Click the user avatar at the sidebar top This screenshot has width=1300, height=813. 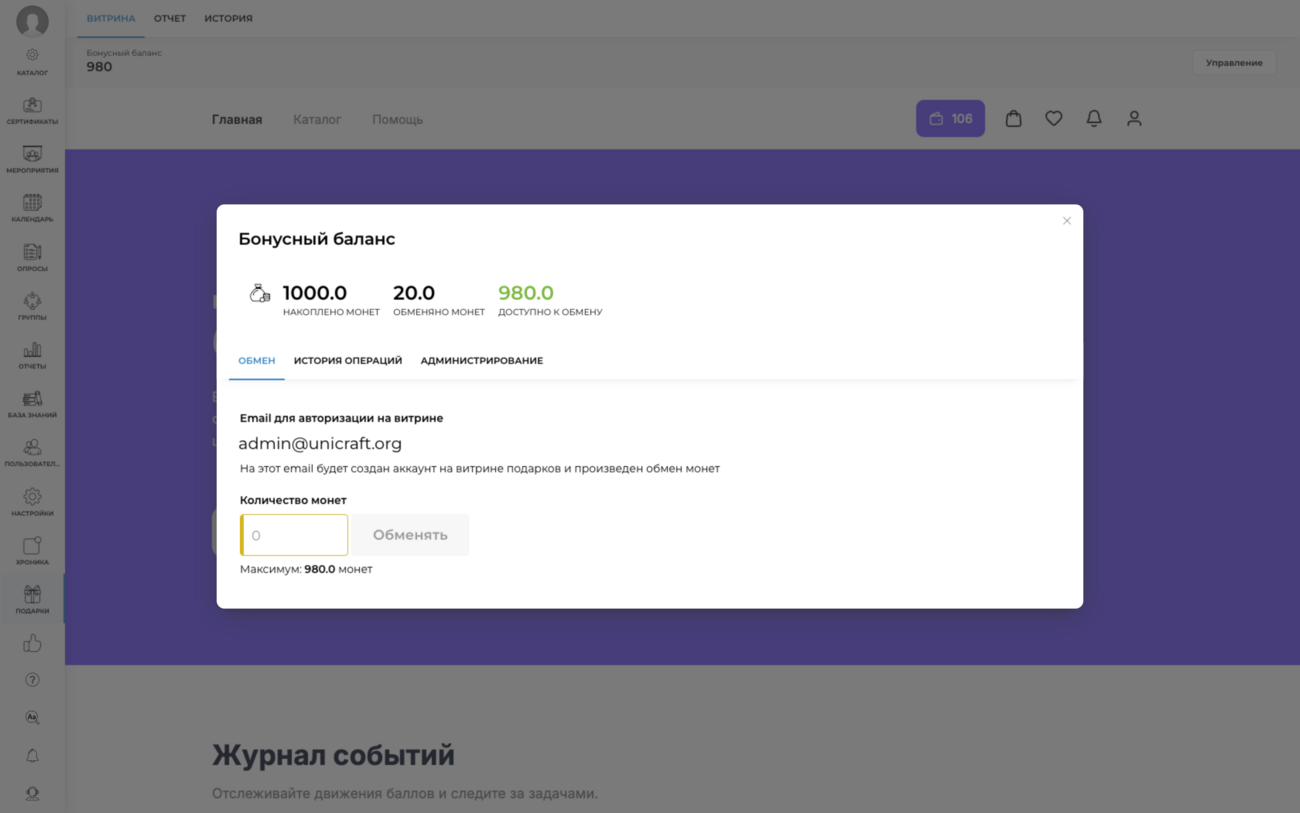[x=32, y=21]
